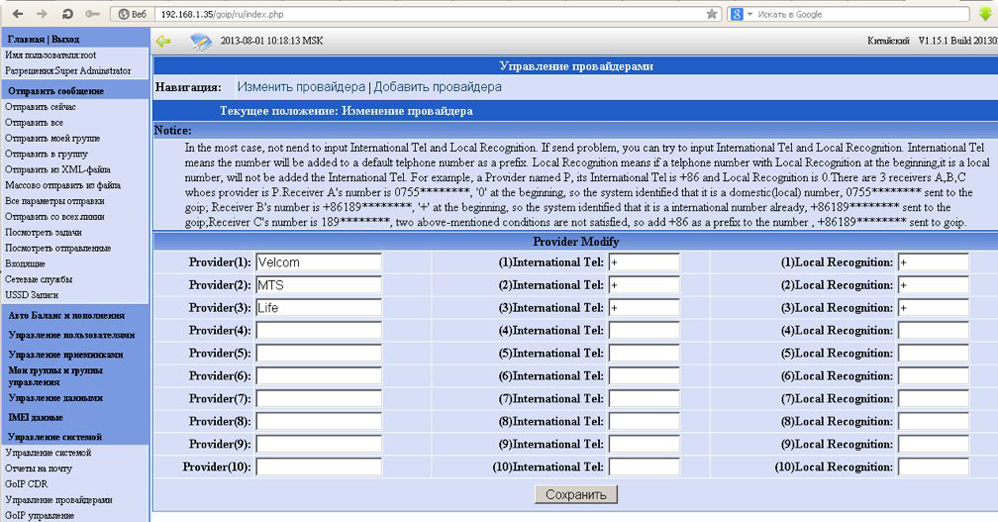Image resolution: width=998 pixels, height=522 pixels.
Task: Open 'Сетевые службы' sidebar item
Action: click(x=38, y=279)
